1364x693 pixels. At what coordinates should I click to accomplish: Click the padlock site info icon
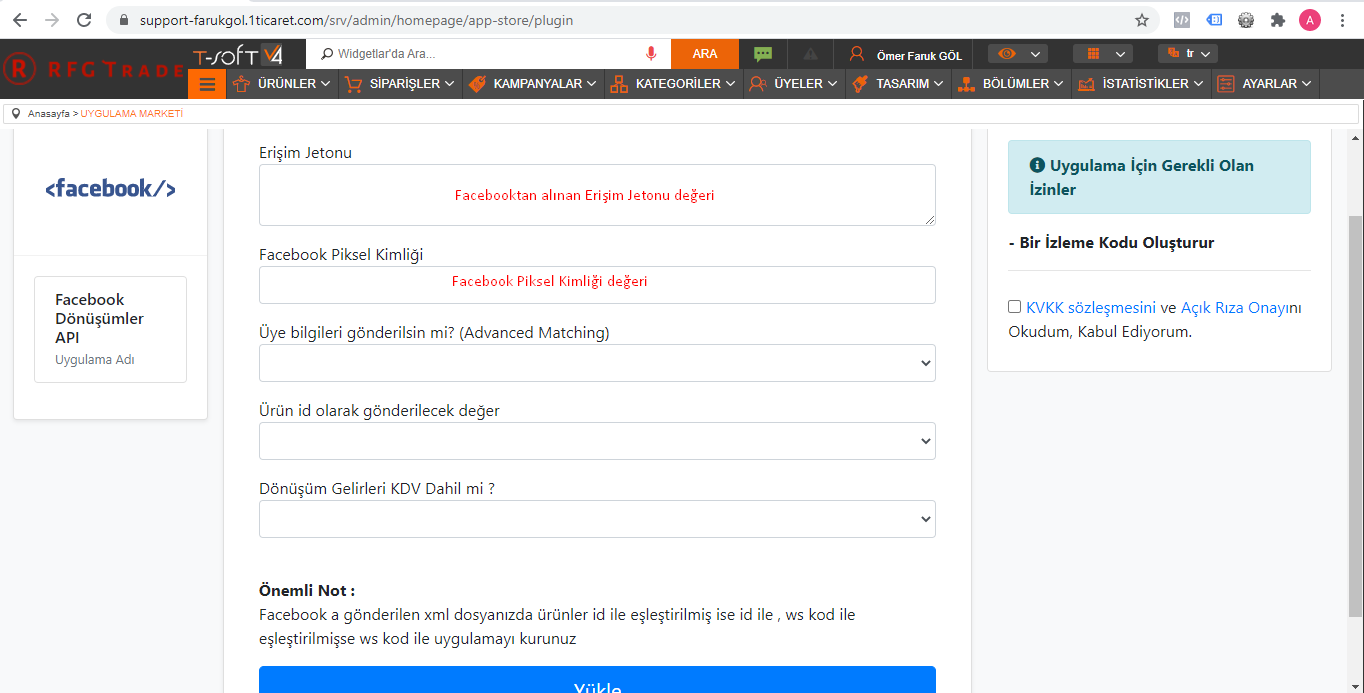pos(124,20)
